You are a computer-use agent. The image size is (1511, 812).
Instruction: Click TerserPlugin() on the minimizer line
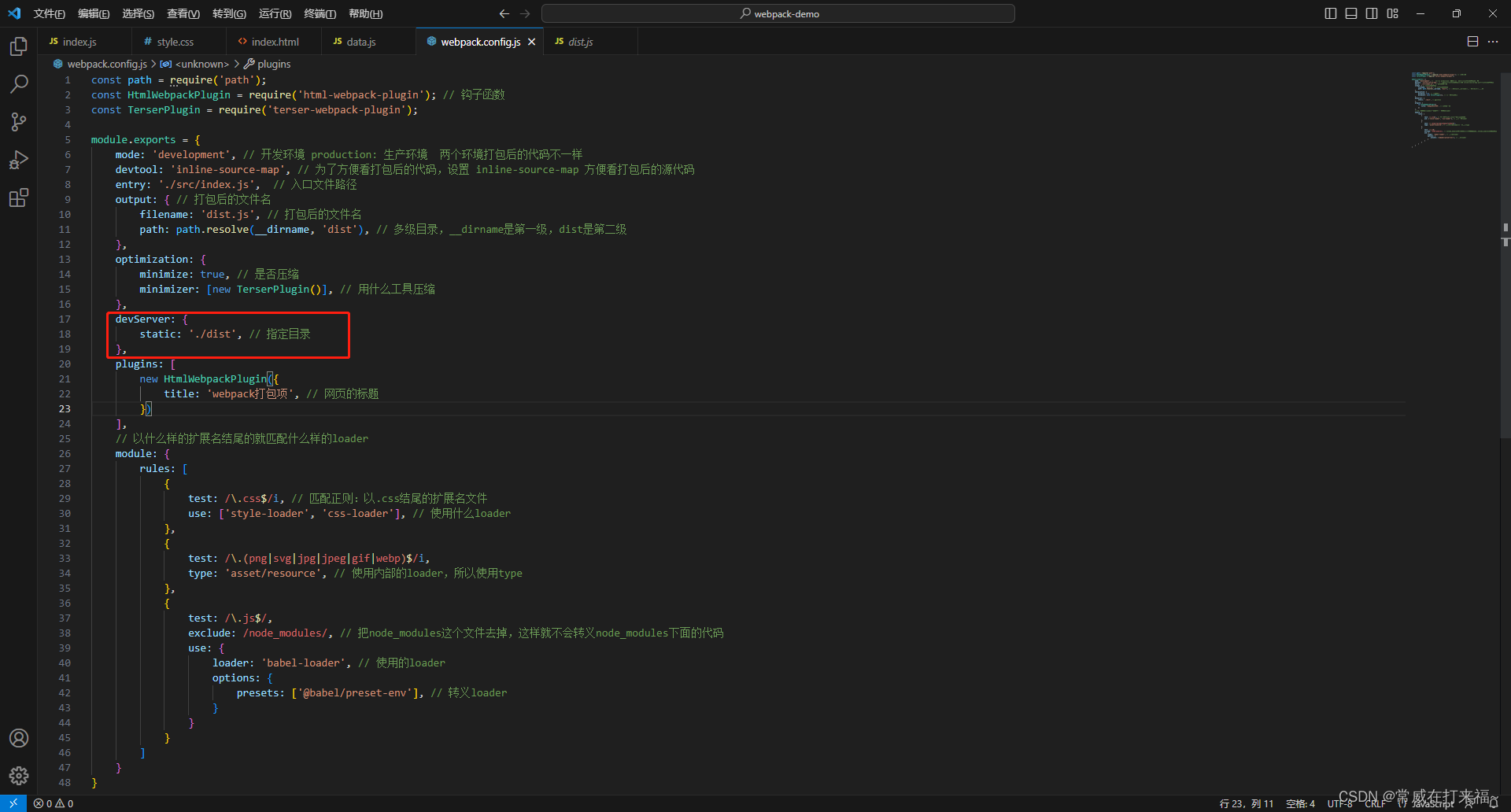279,289
